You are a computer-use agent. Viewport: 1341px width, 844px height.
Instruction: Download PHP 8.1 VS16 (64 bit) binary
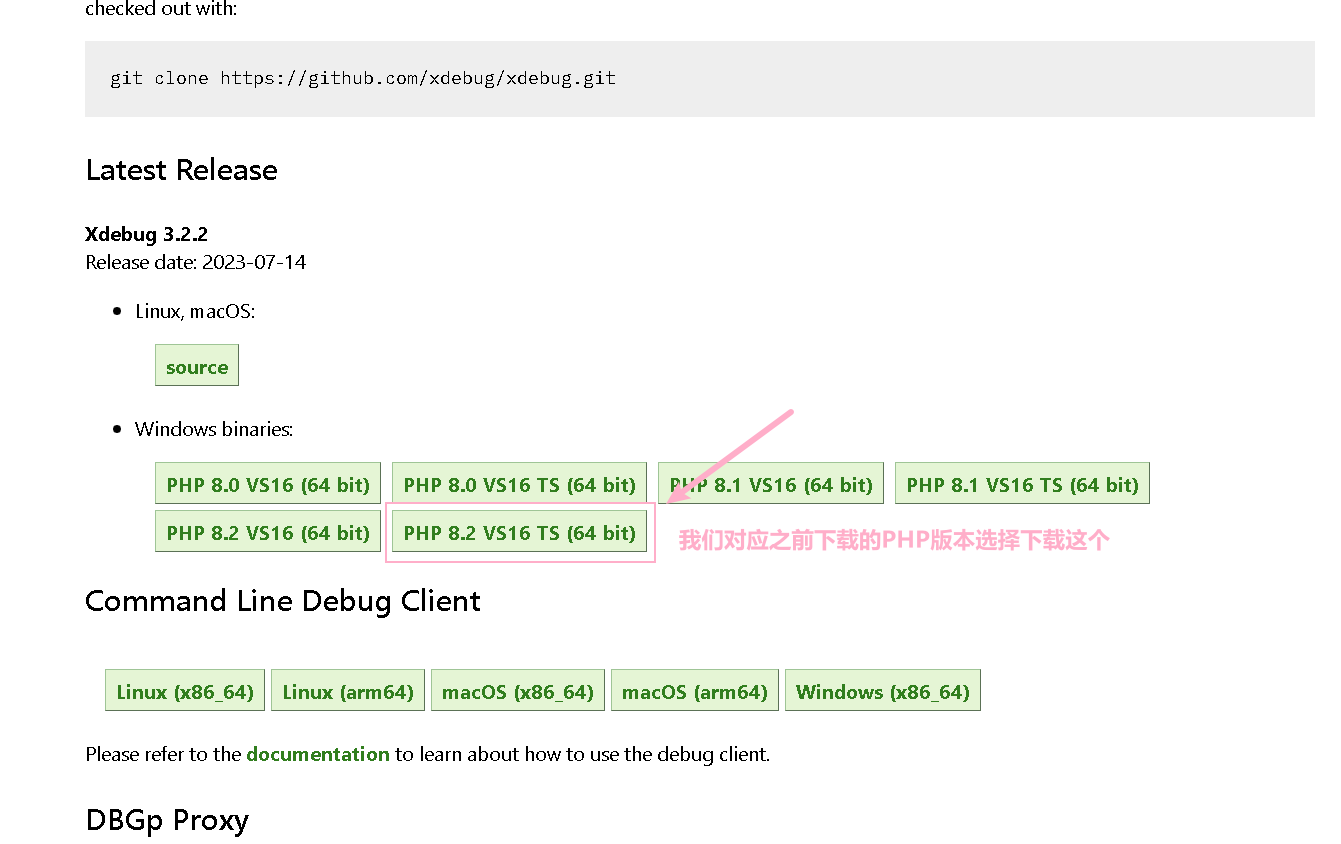770,483
